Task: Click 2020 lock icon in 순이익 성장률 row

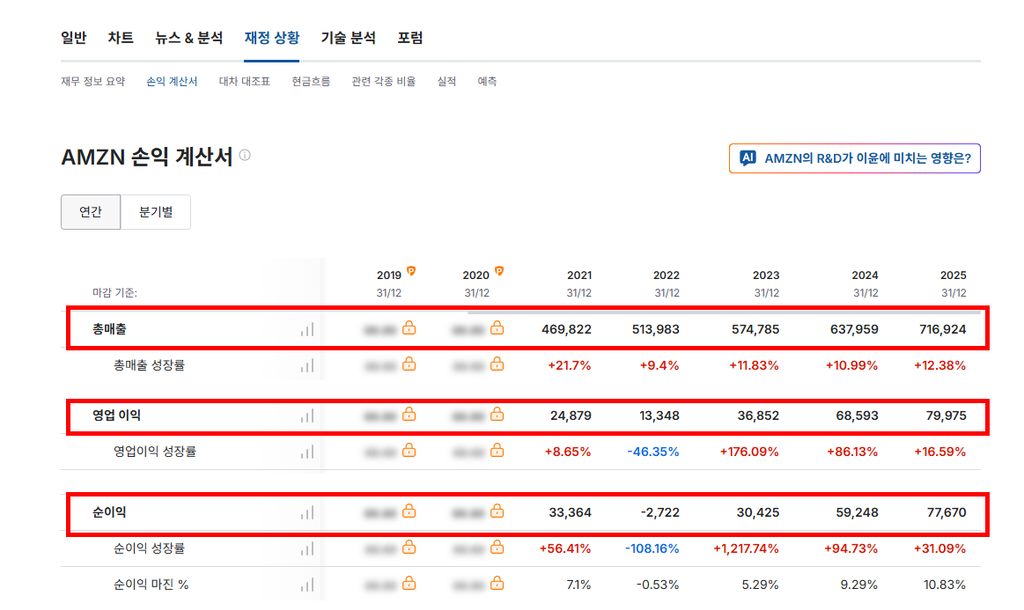Action: (497, 547)
